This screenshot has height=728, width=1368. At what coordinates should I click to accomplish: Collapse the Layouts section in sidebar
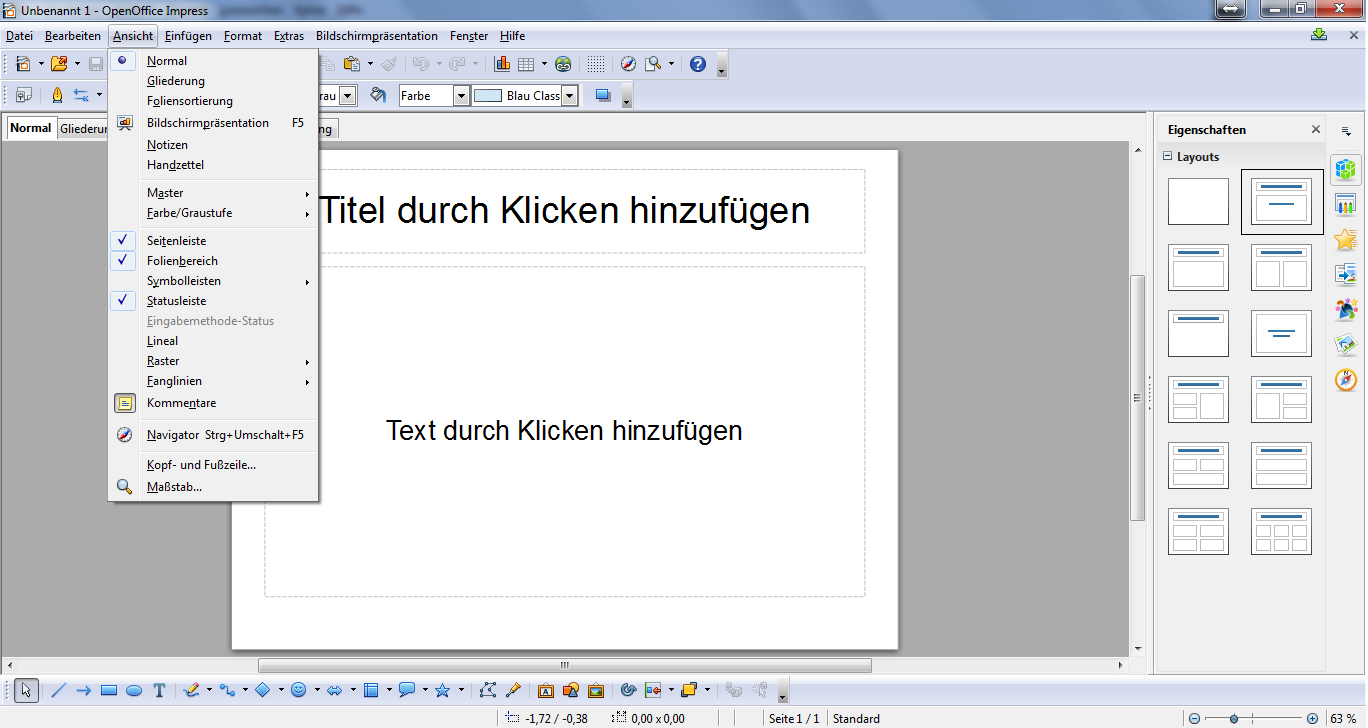click(1167, 157)
